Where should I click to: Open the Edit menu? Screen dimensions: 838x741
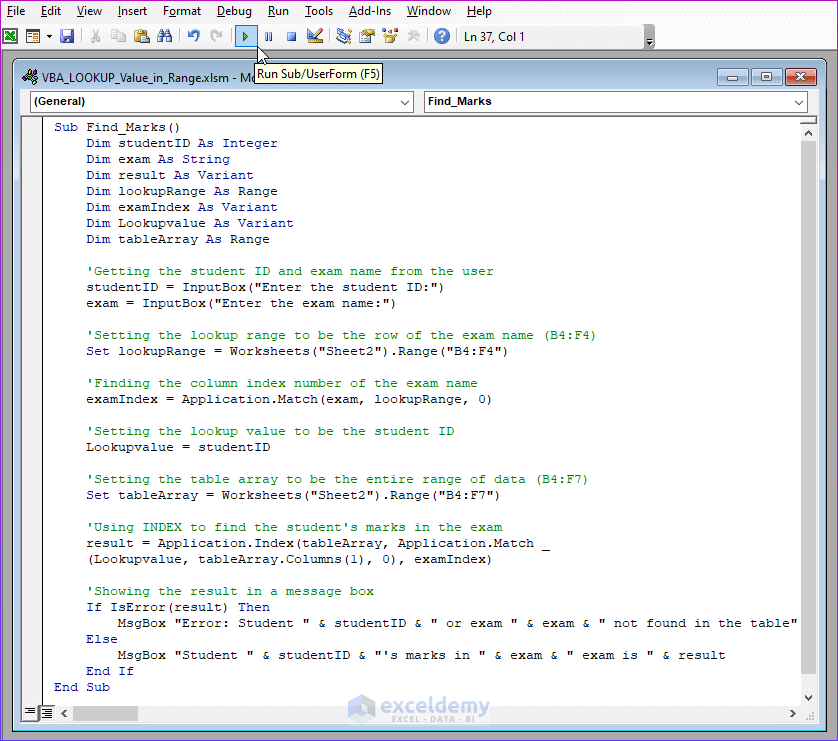click(x=51, y=11)
